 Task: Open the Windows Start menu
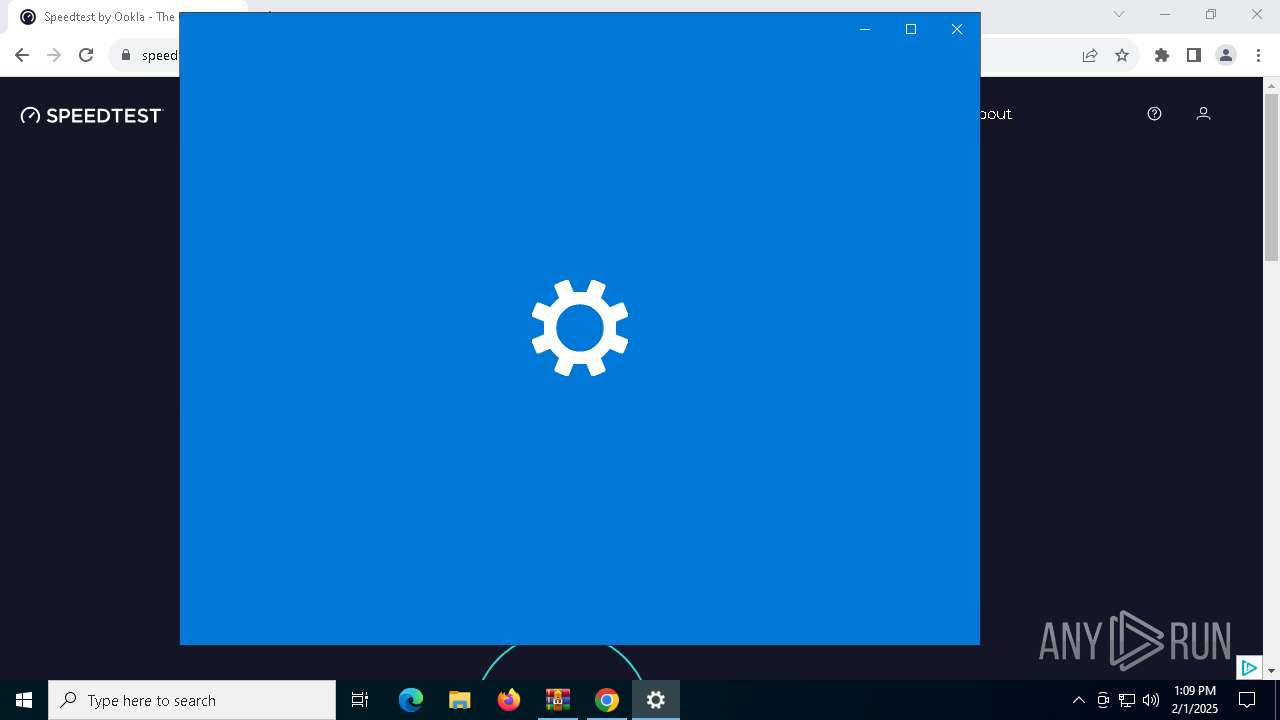[24, 700]
